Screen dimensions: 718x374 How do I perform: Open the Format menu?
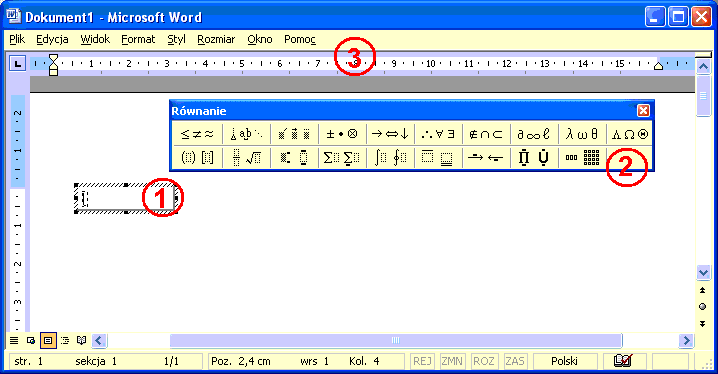tap(138, 39)
